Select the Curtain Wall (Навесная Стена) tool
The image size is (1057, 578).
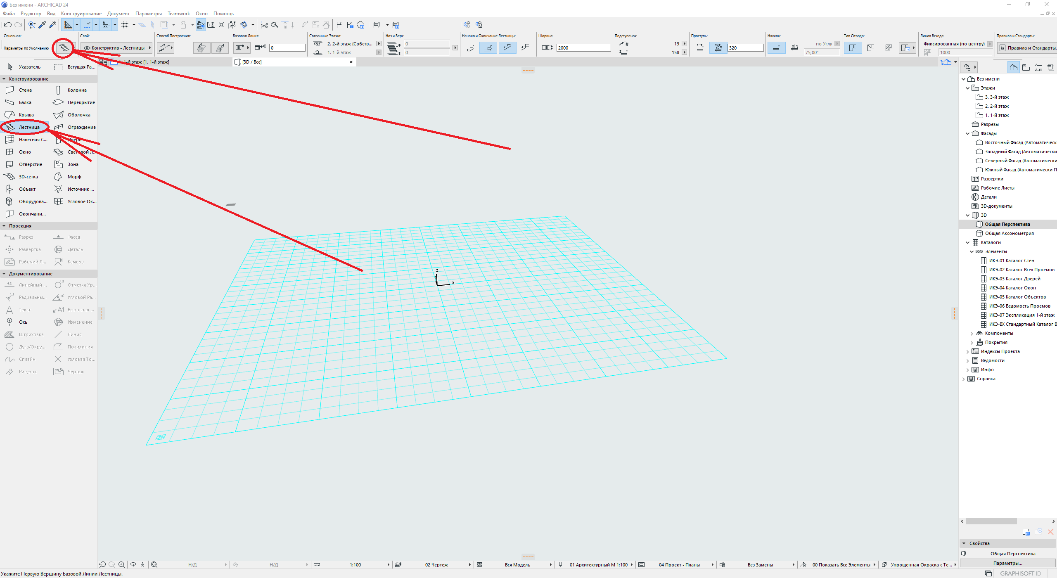click(x=24, y=140)
